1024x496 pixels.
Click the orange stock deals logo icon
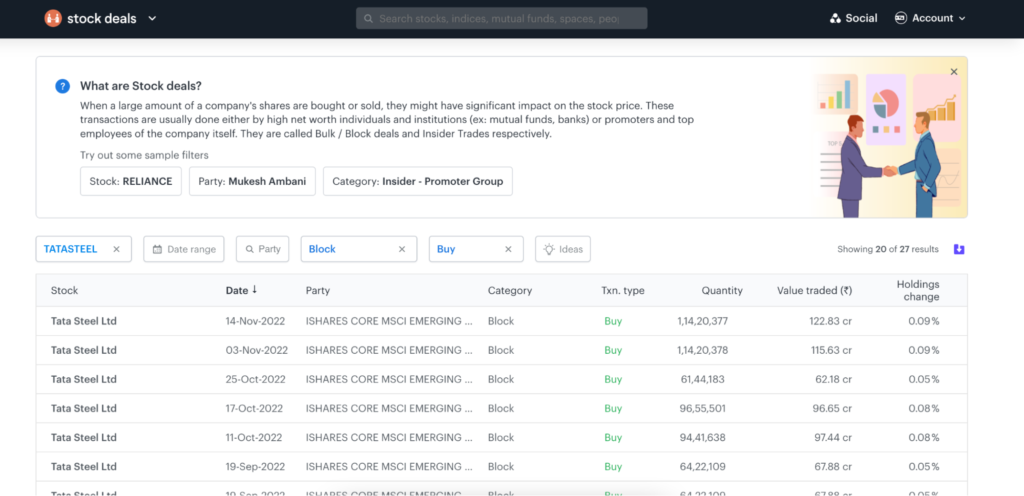coord(53,18)
